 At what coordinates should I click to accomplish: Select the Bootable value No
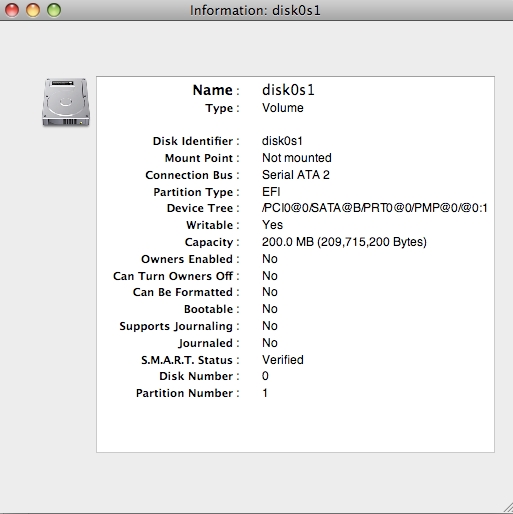click(270, 309)
